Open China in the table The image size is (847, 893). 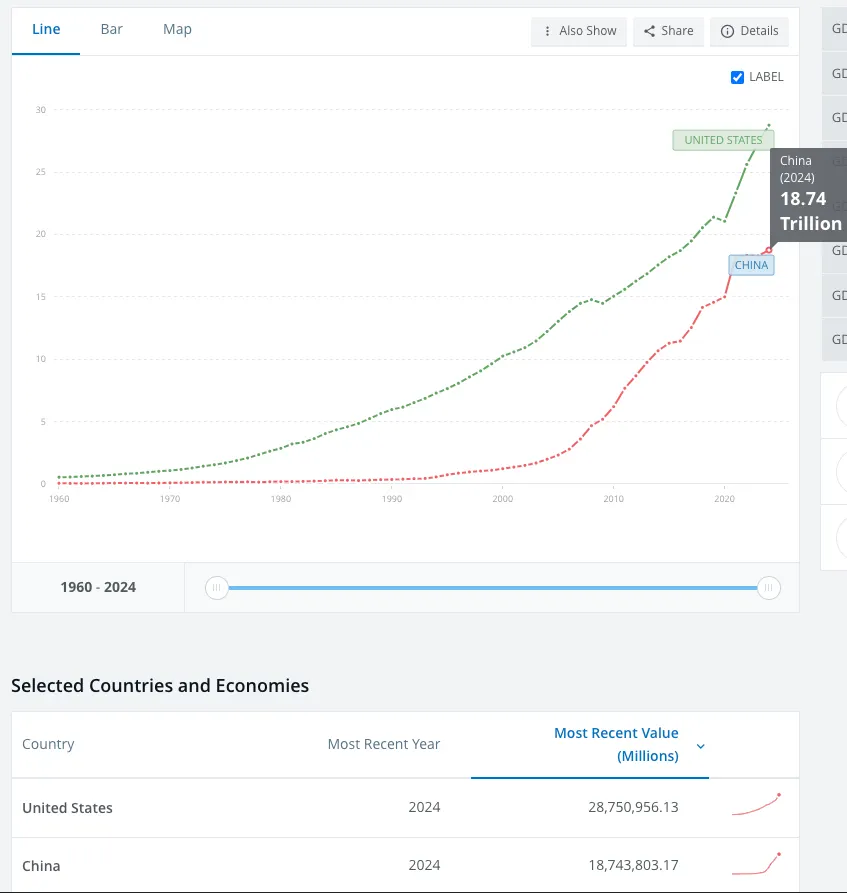tap(41, 866)
